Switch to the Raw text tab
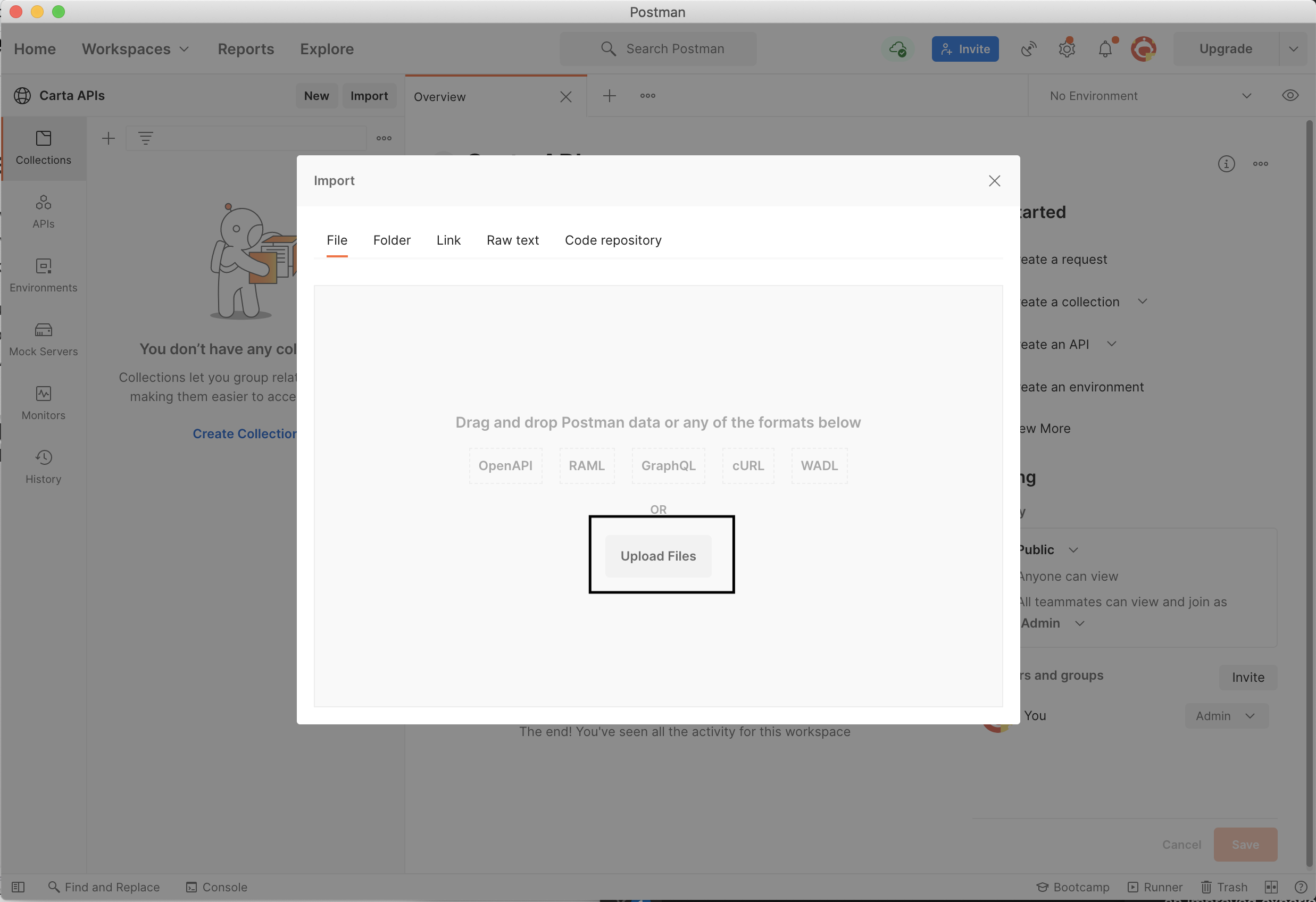Viewport: 1316px width, 902px height. coord(512,240)
